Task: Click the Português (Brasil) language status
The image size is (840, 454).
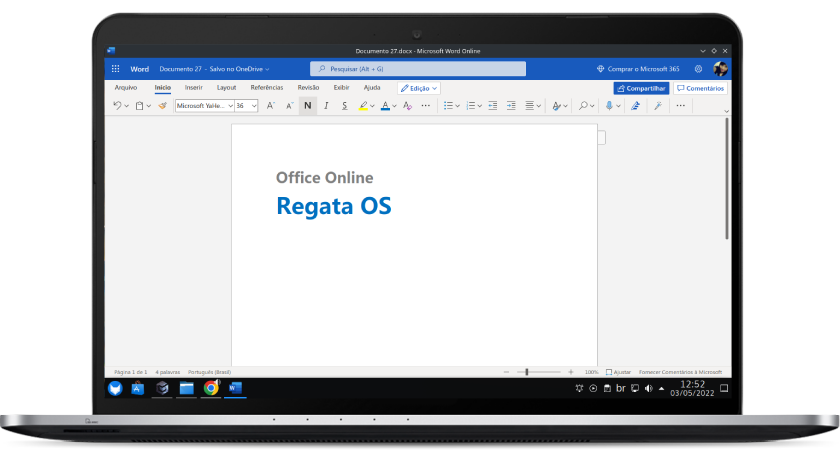Action: (x=209, y=372)
